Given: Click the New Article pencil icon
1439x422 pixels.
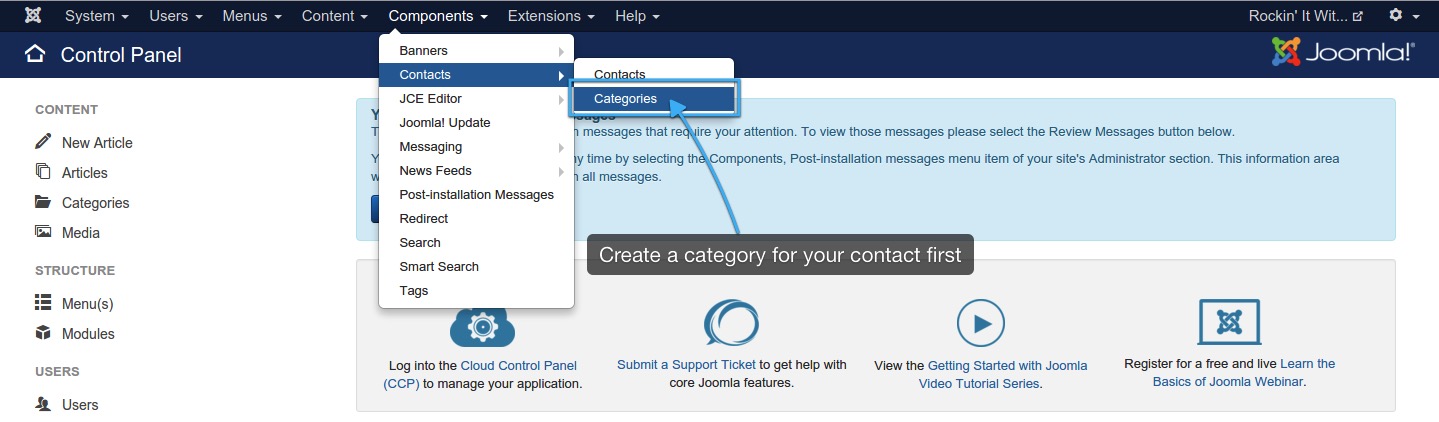Looking at the screenshot, I should [x=43, y=142].
